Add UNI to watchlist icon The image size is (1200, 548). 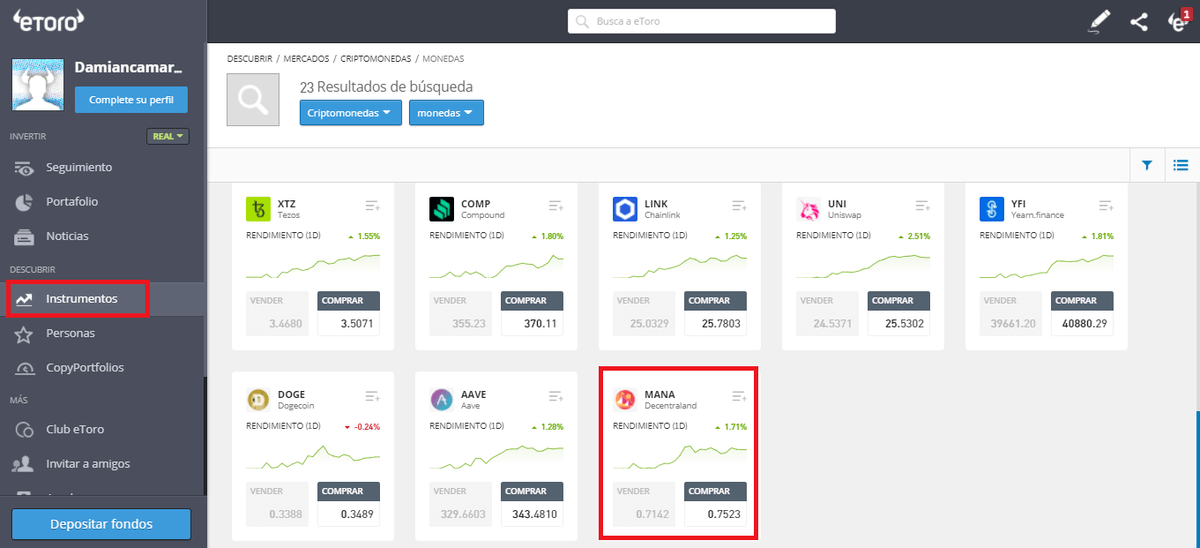pyautogui.click(x=923, y=205)
